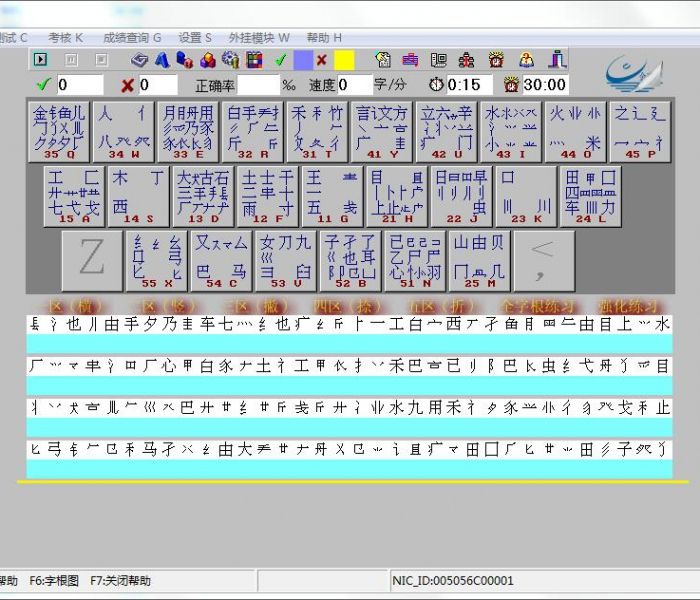
Task: Click the total time field 30:00
Action: coord(545,85)
